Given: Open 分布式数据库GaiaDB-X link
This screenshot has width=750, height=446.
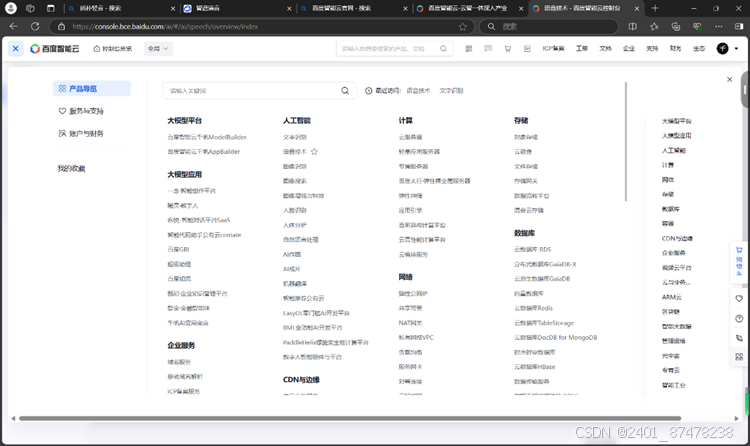Looking at the screenshot, I should 545,264.
